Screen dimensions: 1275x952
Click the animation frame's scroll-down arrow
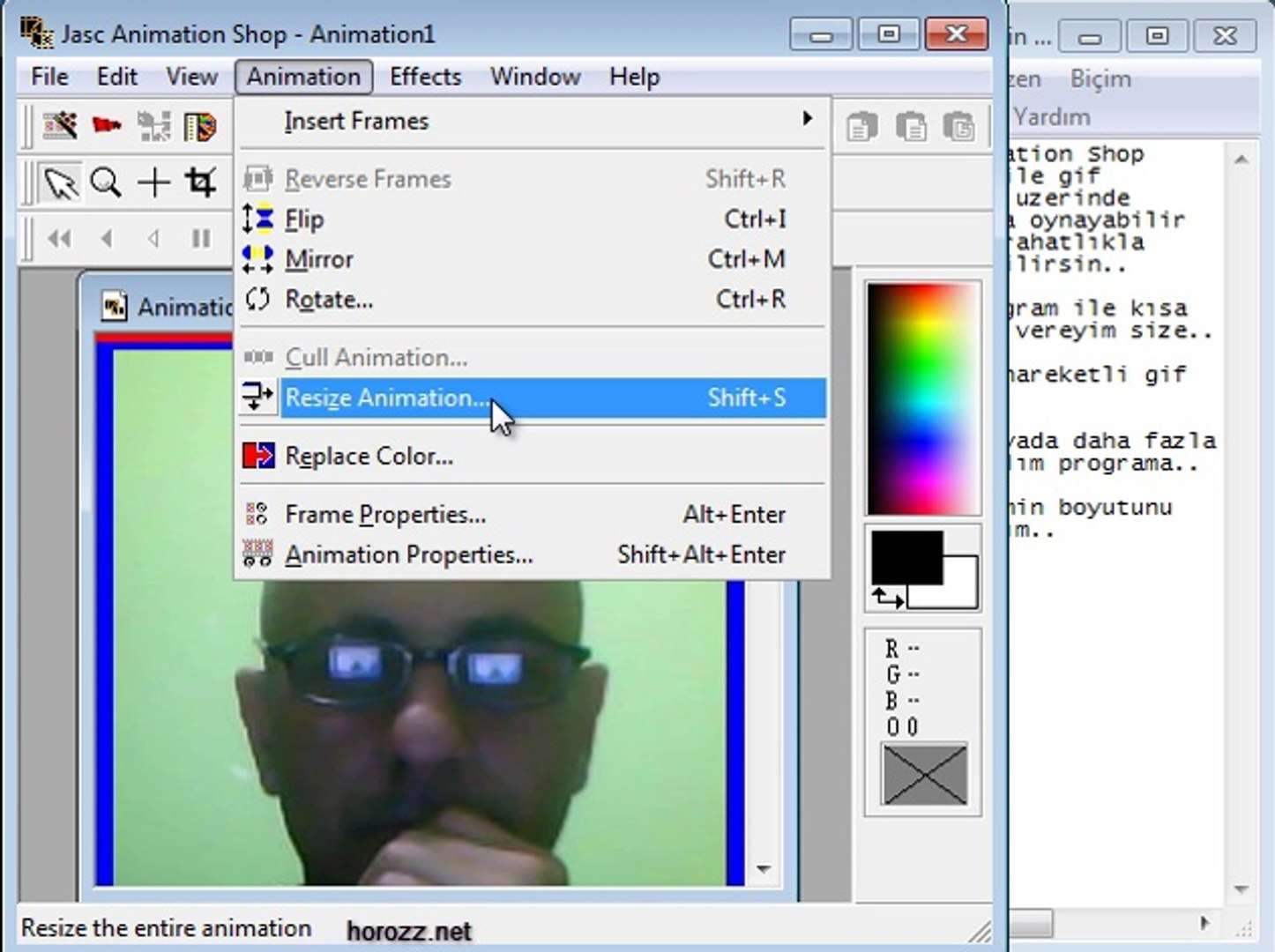click(x=764, y=869)
